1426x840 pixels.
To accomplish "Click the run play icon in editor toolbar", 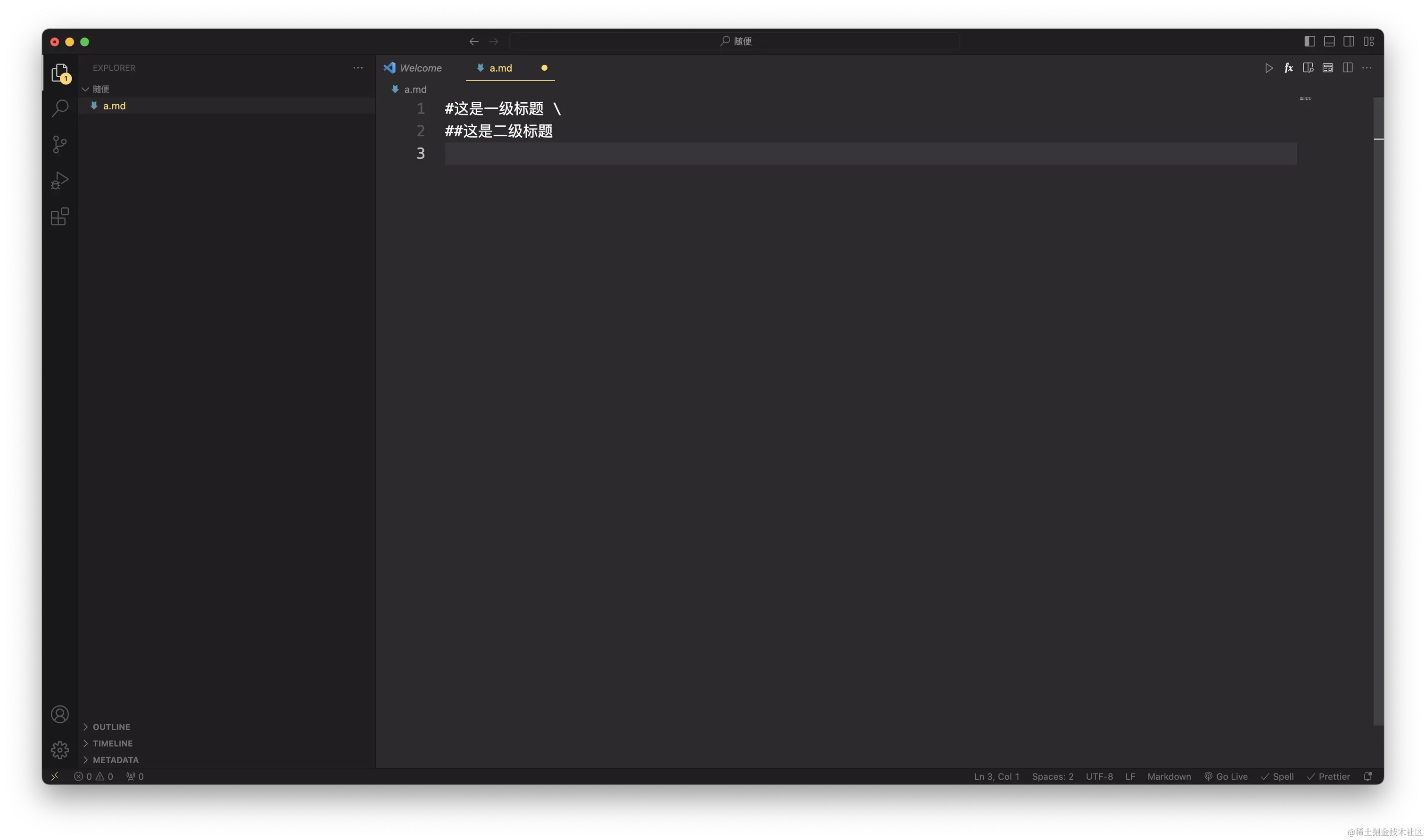I will 1268,68.
